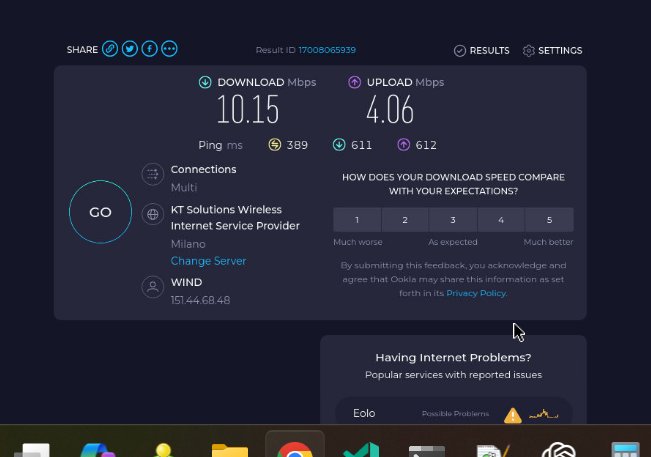Viewport: 651px width, 457px height.
Task: Click the Connections mode icon
Action: (153, 174)
